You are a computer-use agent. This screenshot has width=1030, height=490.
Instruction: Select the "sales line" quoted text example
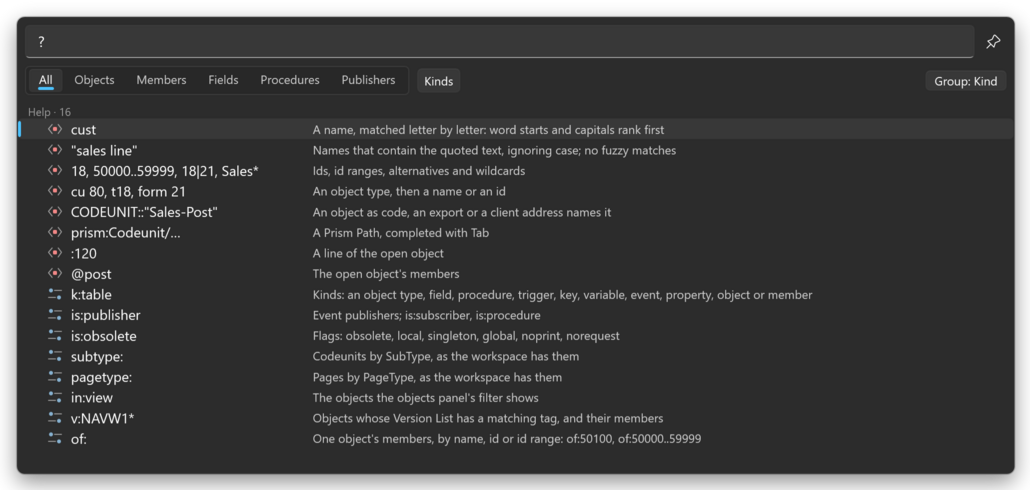515,150
